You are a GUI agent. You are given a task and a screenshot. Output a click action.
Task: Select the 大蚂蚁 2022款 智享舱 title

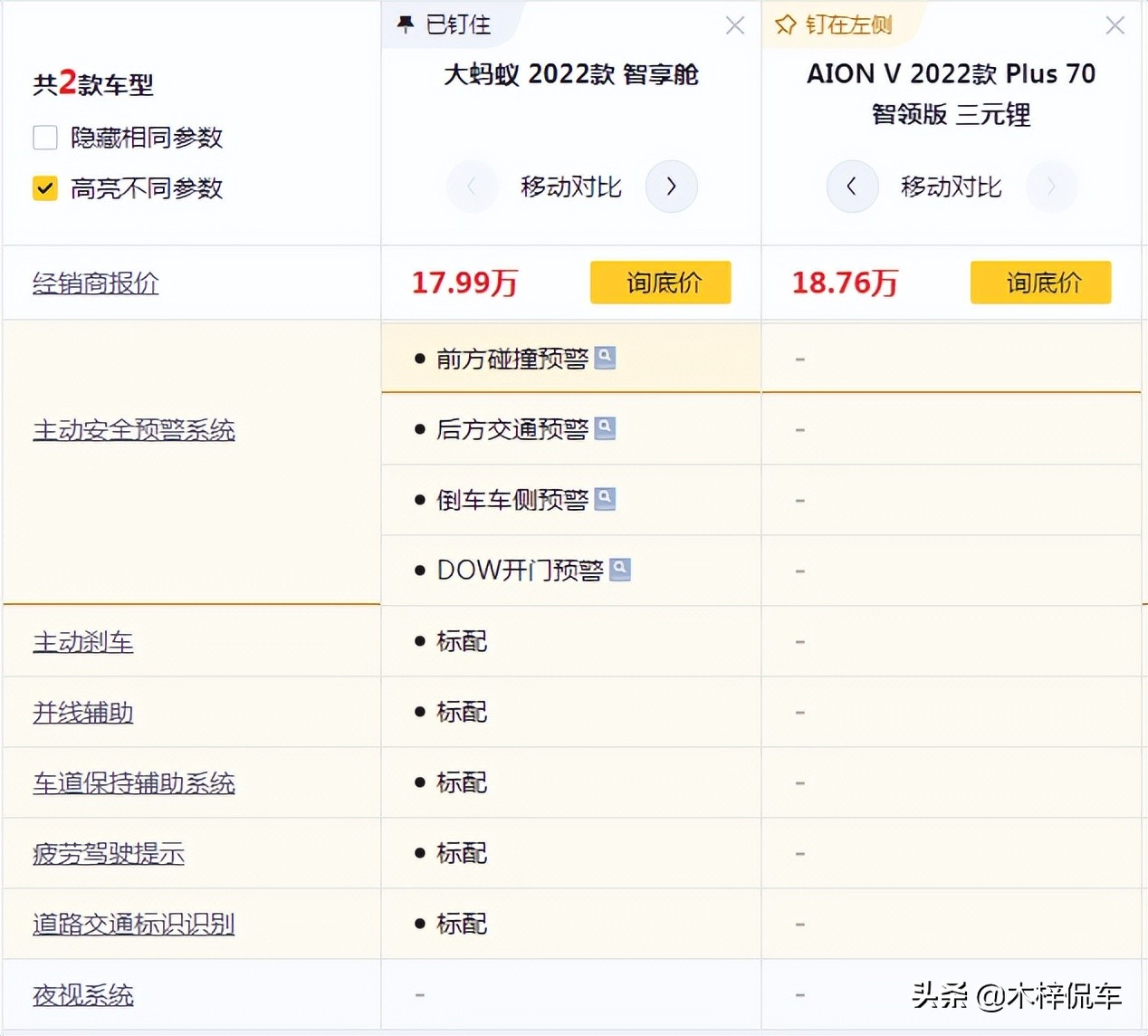click(570, 74)
